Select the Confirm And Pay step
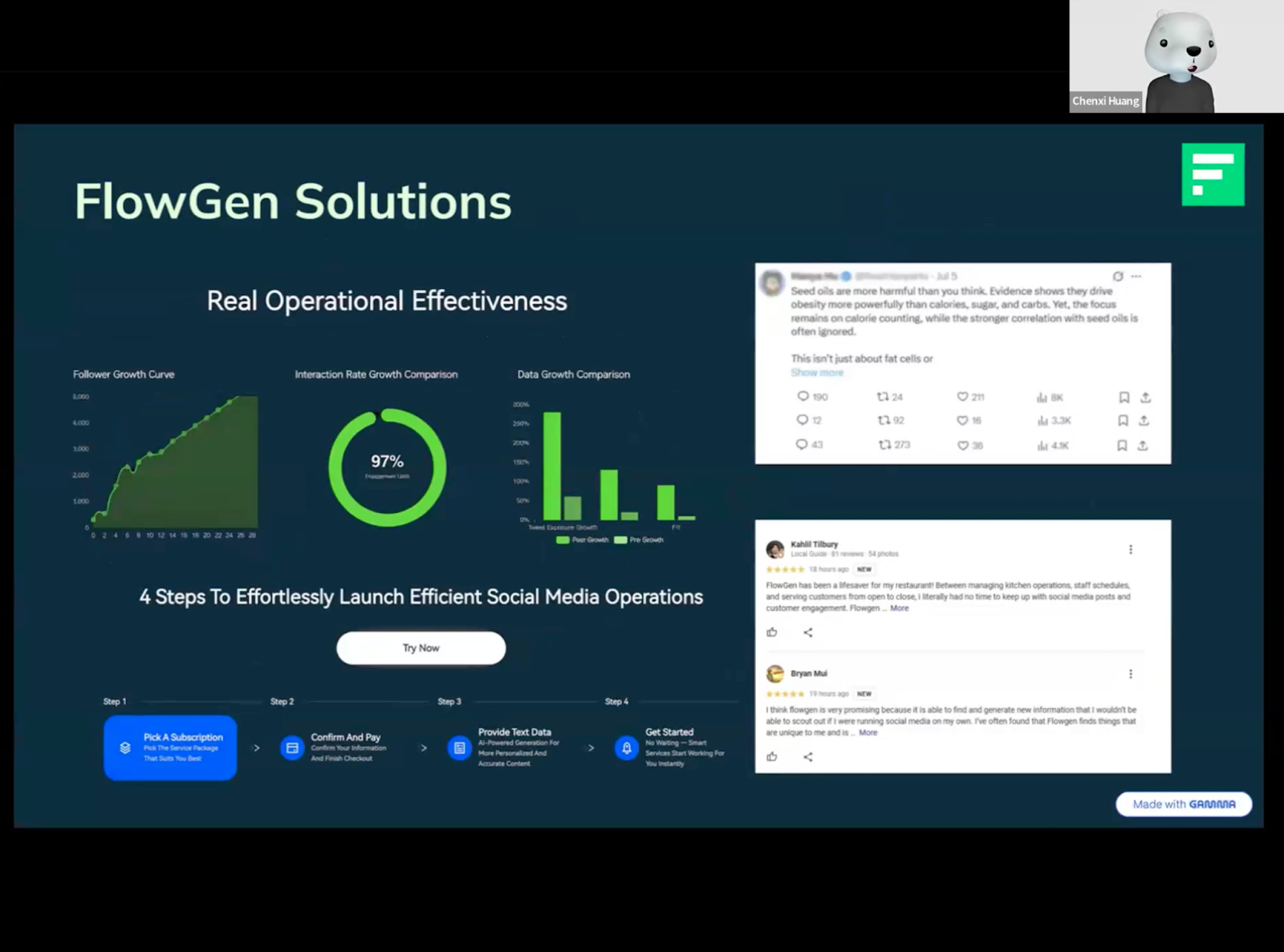1284x952 pixels. [335, 748]
